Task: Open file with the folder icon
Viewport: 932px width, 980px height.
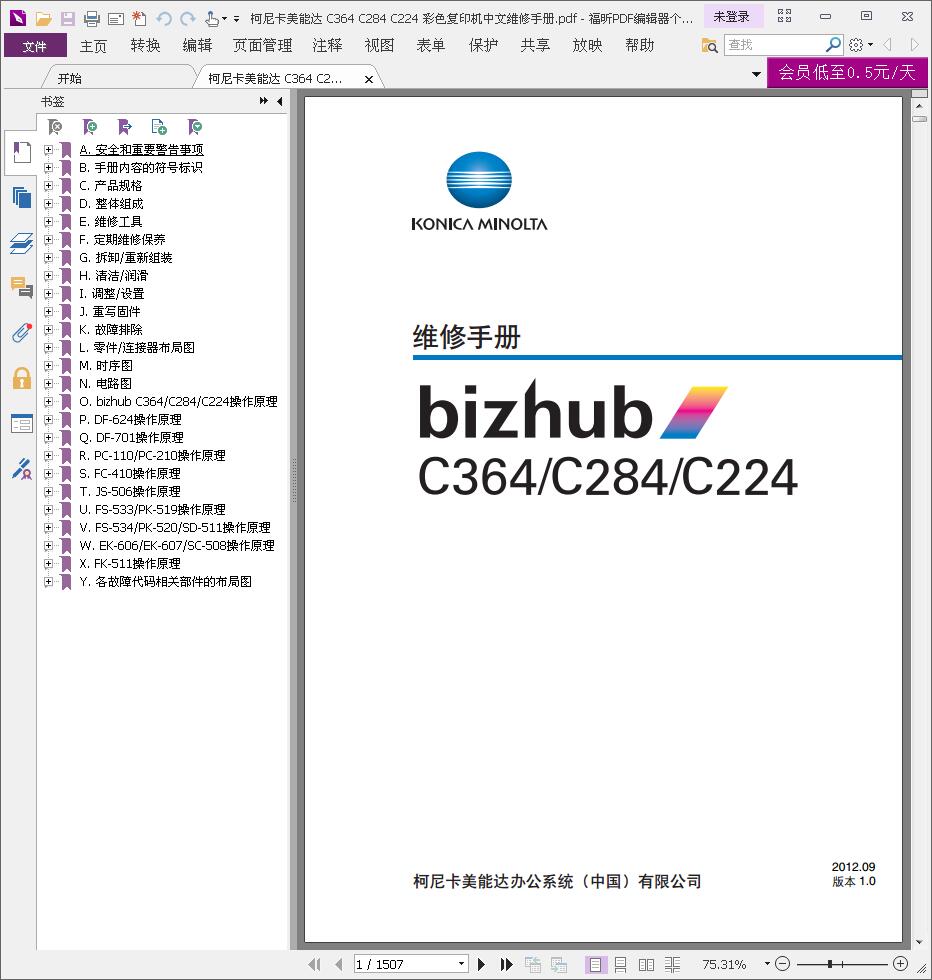Action: [x=43, y=19]
